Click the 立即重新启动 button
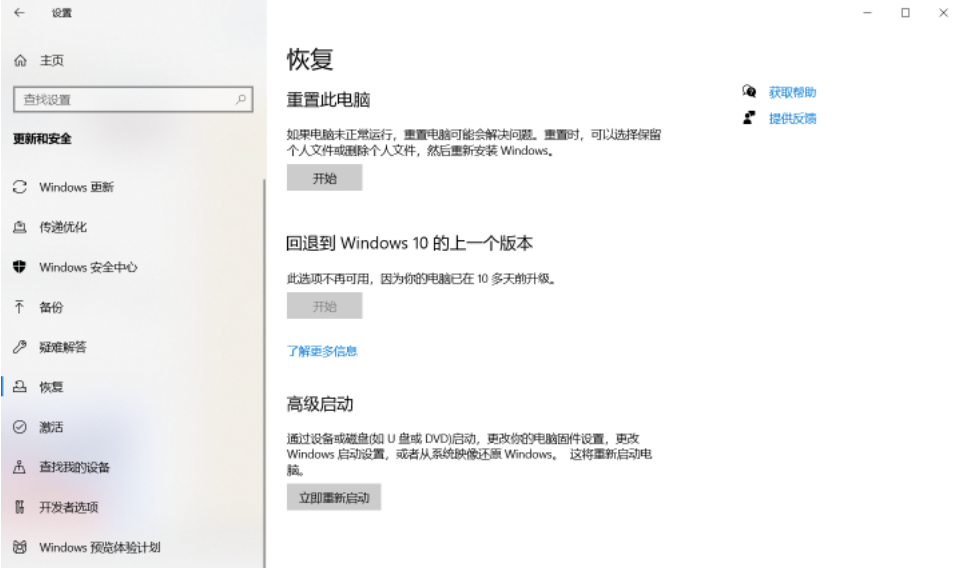 tap(334, 497)
